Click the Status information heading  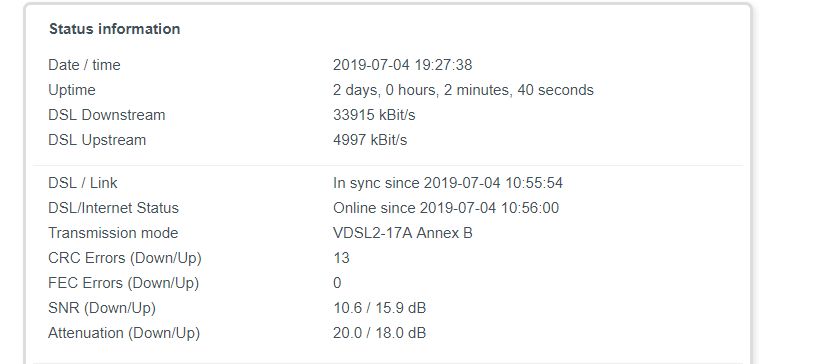click(115, 29)
